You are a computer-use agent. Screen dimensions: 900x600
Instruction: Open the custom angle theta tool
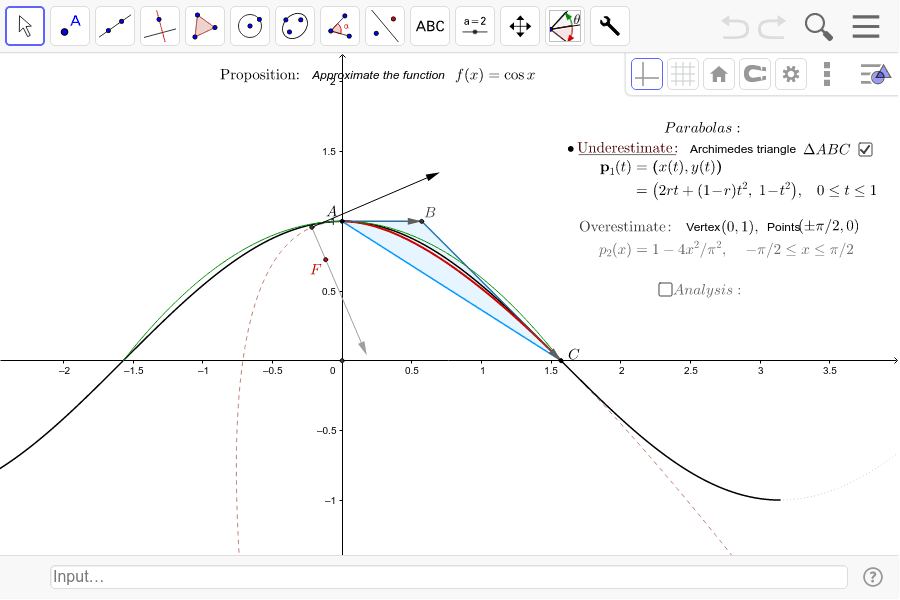pyautogui.click(x=565, y=26)
